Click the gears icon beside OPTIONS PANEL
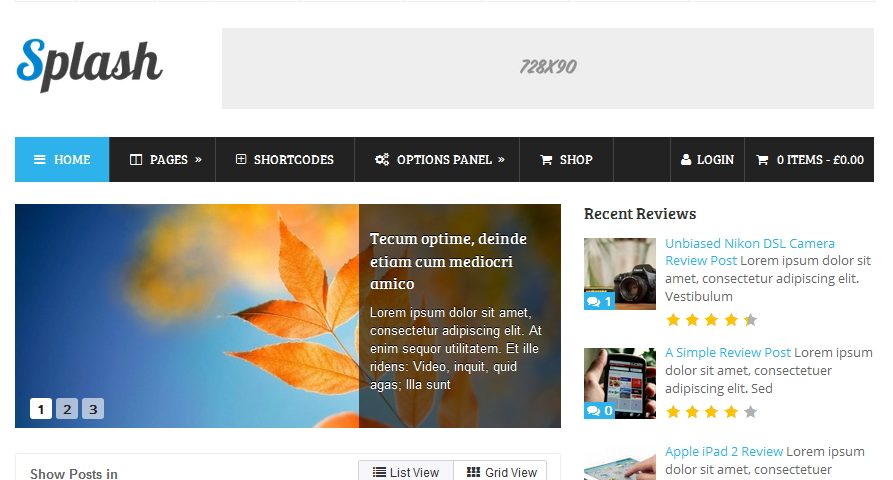 382,159
